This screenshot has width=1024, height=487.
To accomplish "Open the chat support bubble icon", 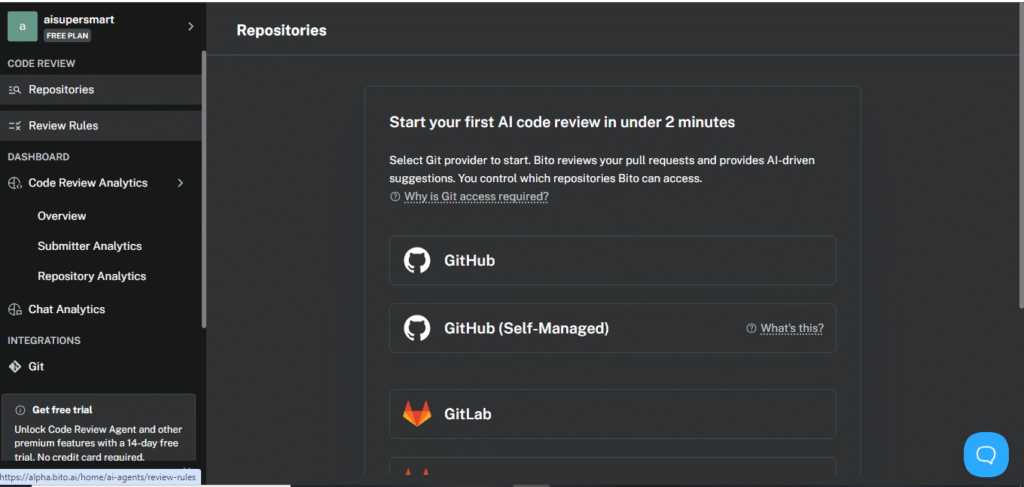I will [986, 454].
